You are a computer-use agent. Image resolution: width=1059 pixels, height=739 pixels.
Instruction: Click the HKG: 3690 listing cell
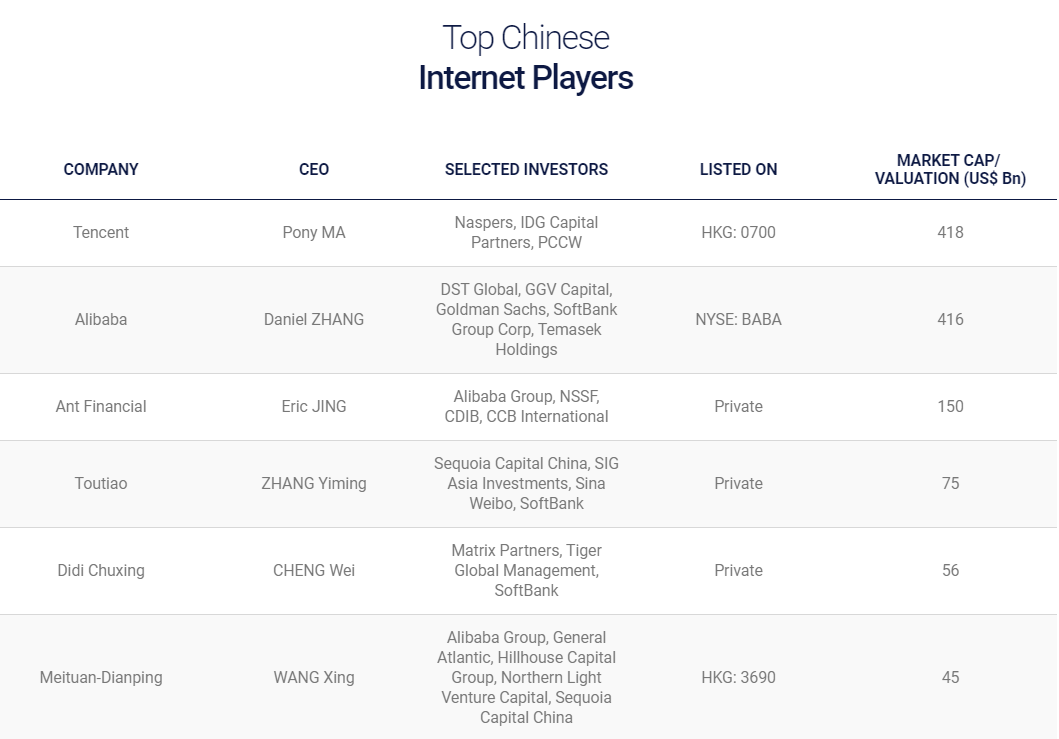click(x=738, y=678)
